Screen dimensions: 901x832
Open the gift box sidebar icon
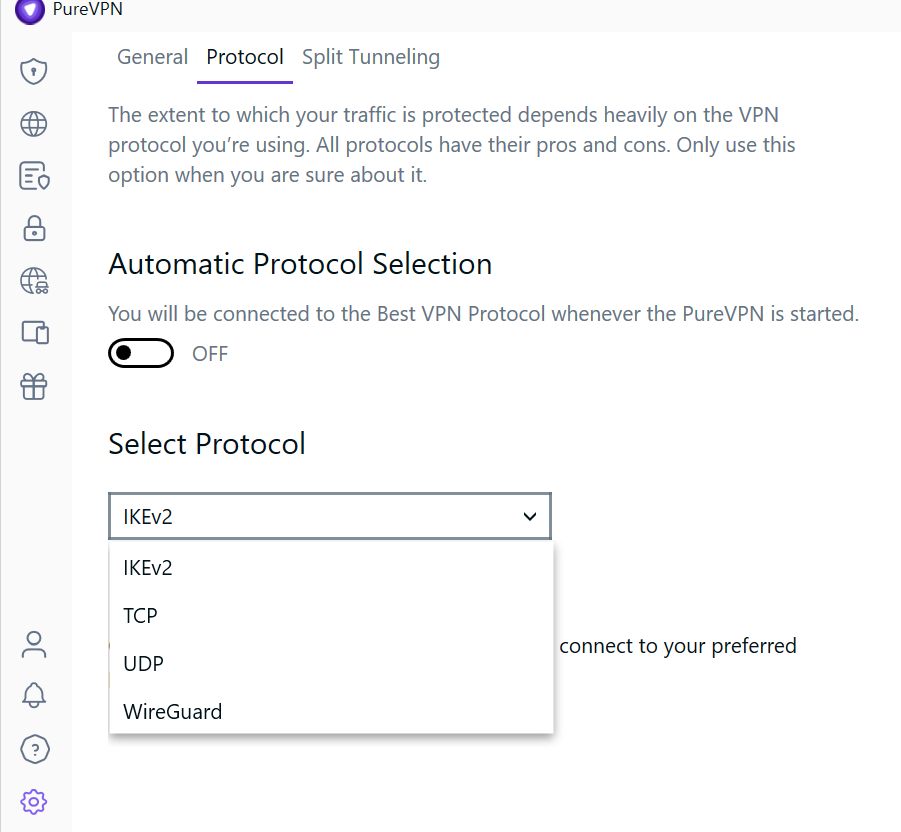(35, 385)
